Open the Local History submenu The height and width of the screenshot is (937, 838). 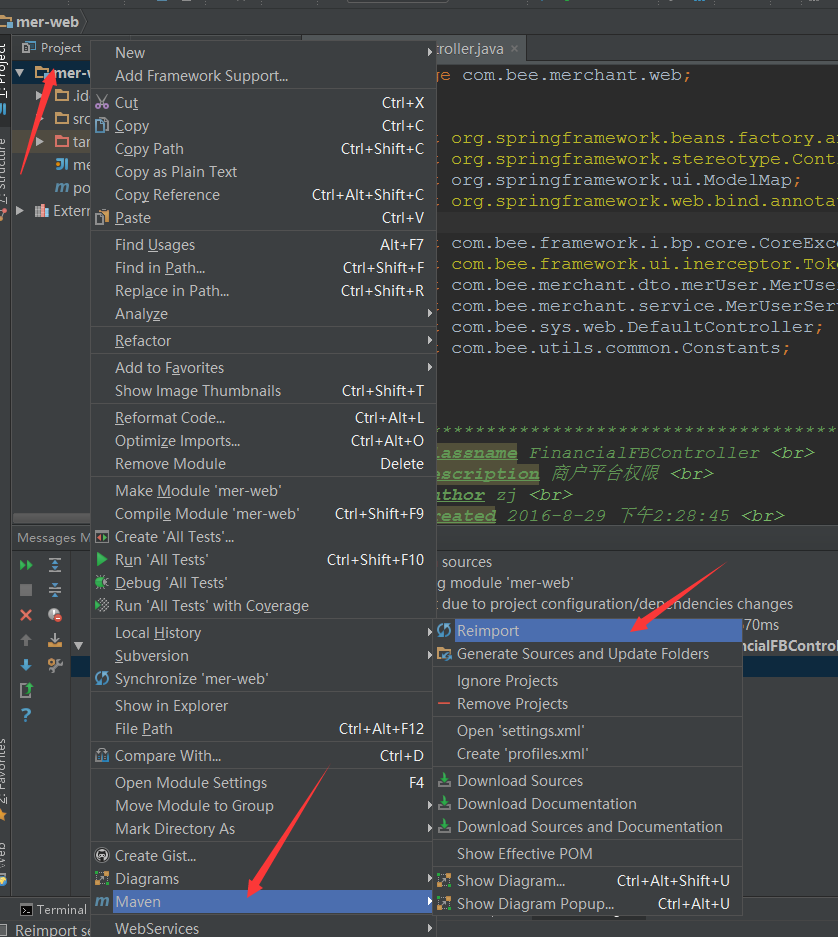tap(263, 632)
